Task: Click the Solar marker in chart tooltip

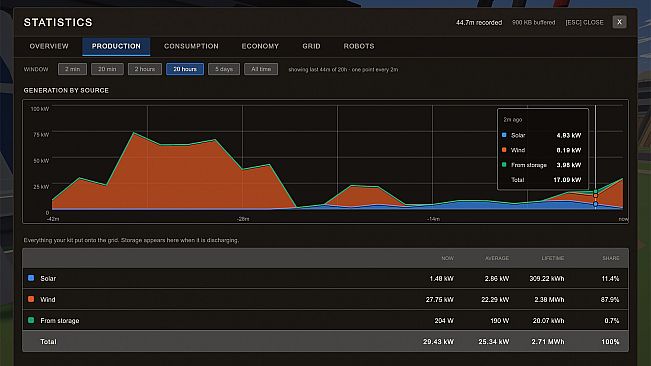Action: pyautogui.click(x=504, y=135)
